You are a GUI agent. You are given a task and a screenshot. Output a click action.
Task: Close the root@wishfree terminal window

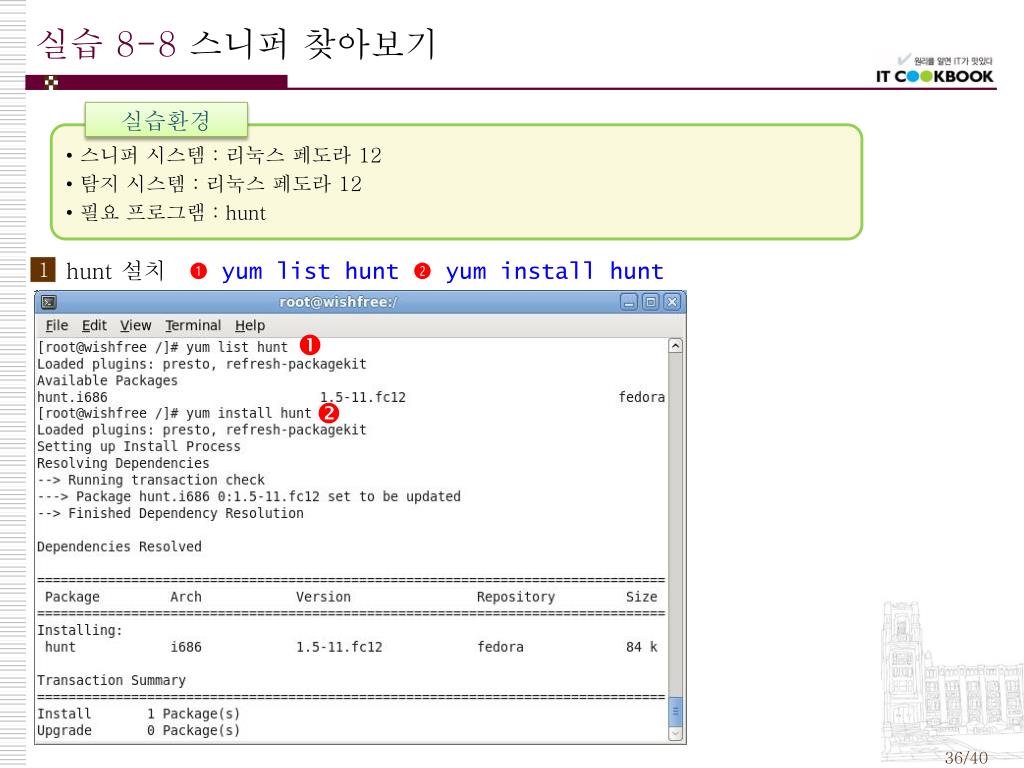(x=672, y=302)
